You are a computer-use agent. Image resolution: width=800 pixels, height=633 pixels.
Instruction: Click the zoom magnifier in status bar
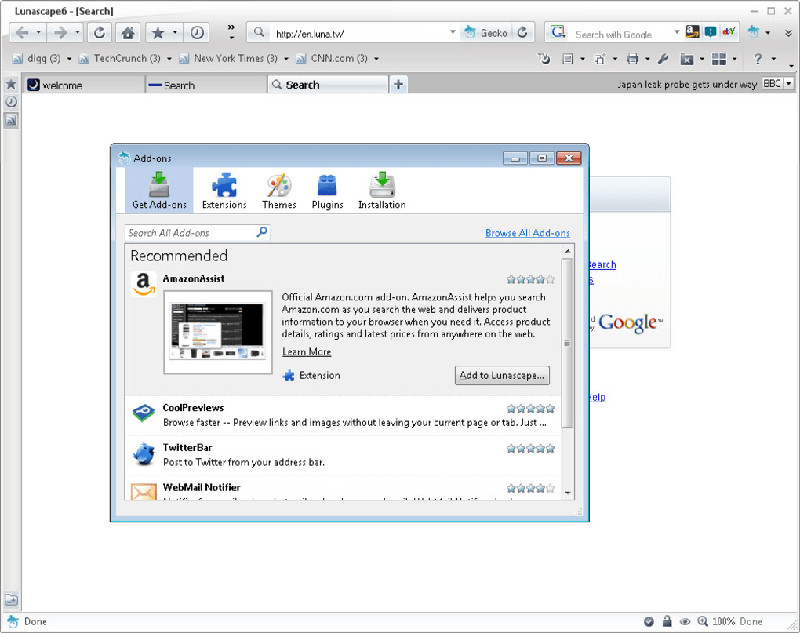[703, 621]
